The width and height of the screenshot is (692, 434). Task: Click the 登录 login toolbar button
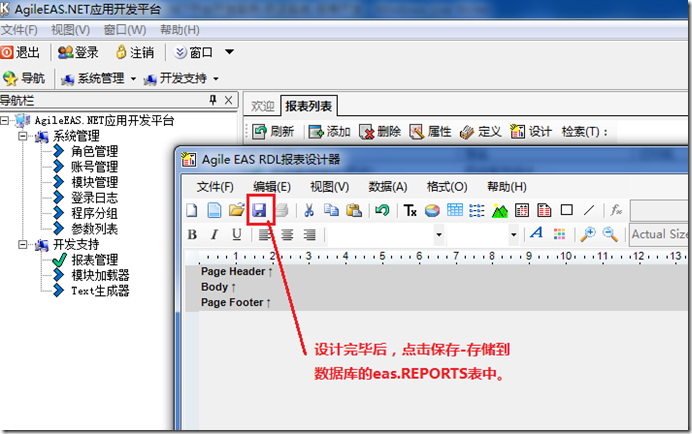coord(78,53)
